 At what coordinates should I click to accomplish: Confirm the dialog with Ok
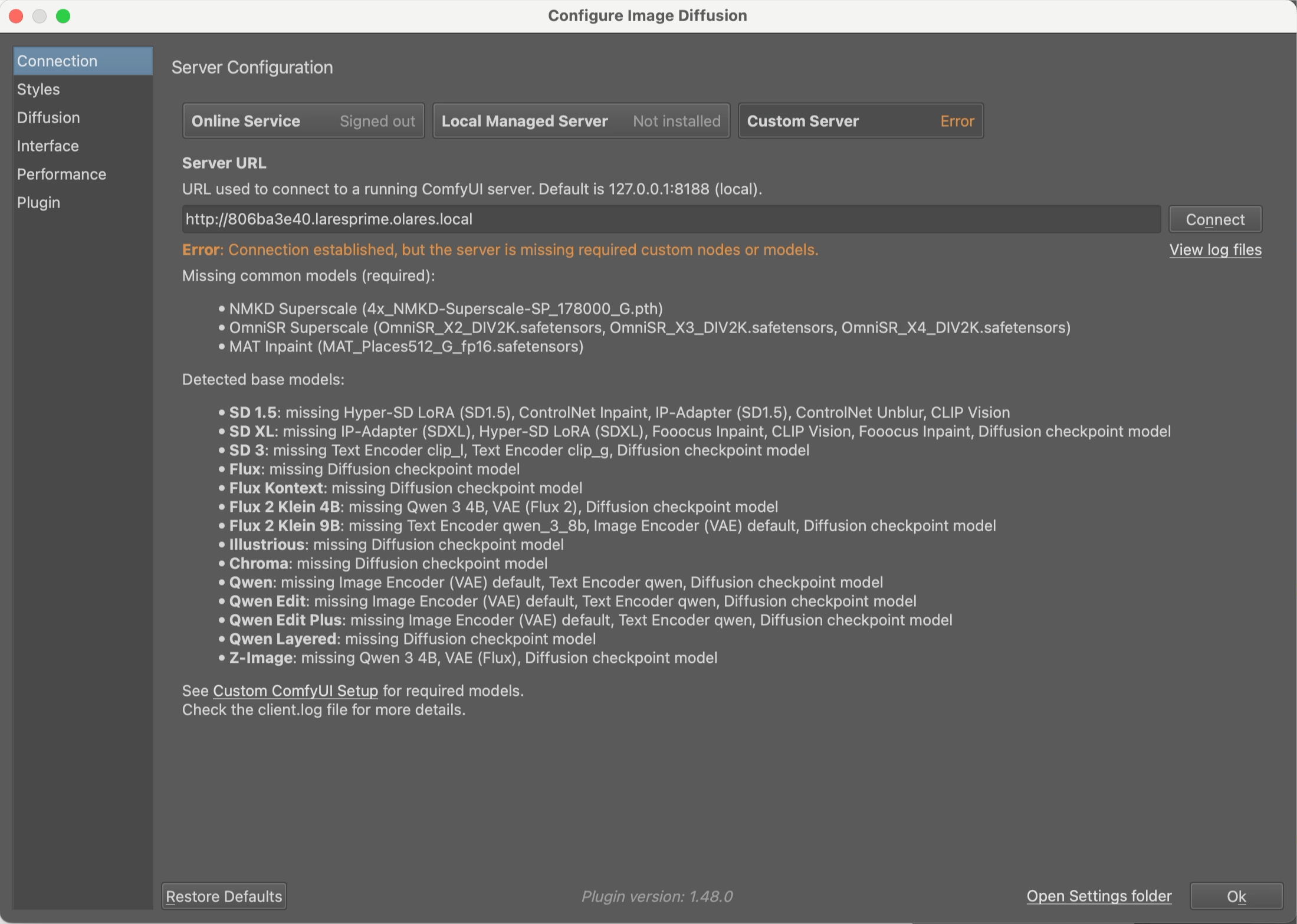[x=1236, y=896]
